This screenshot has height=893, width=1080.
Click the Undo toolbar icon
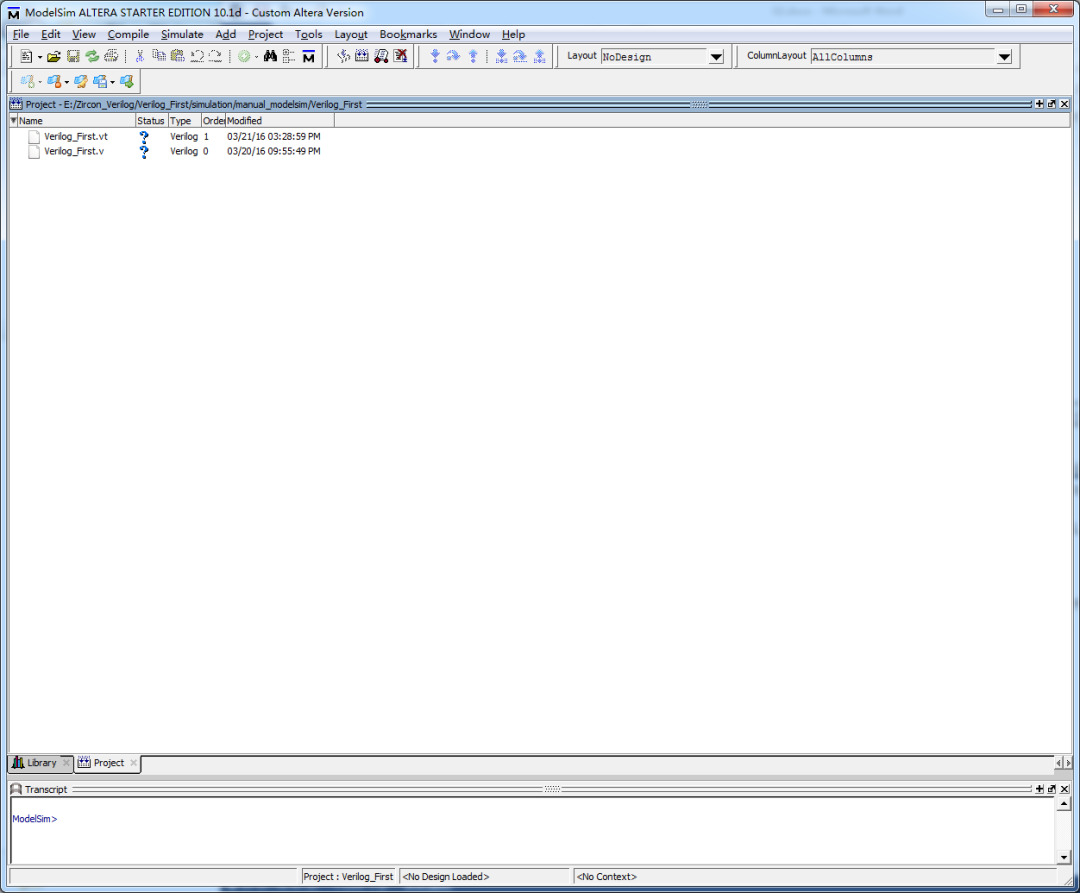point(197,56)
